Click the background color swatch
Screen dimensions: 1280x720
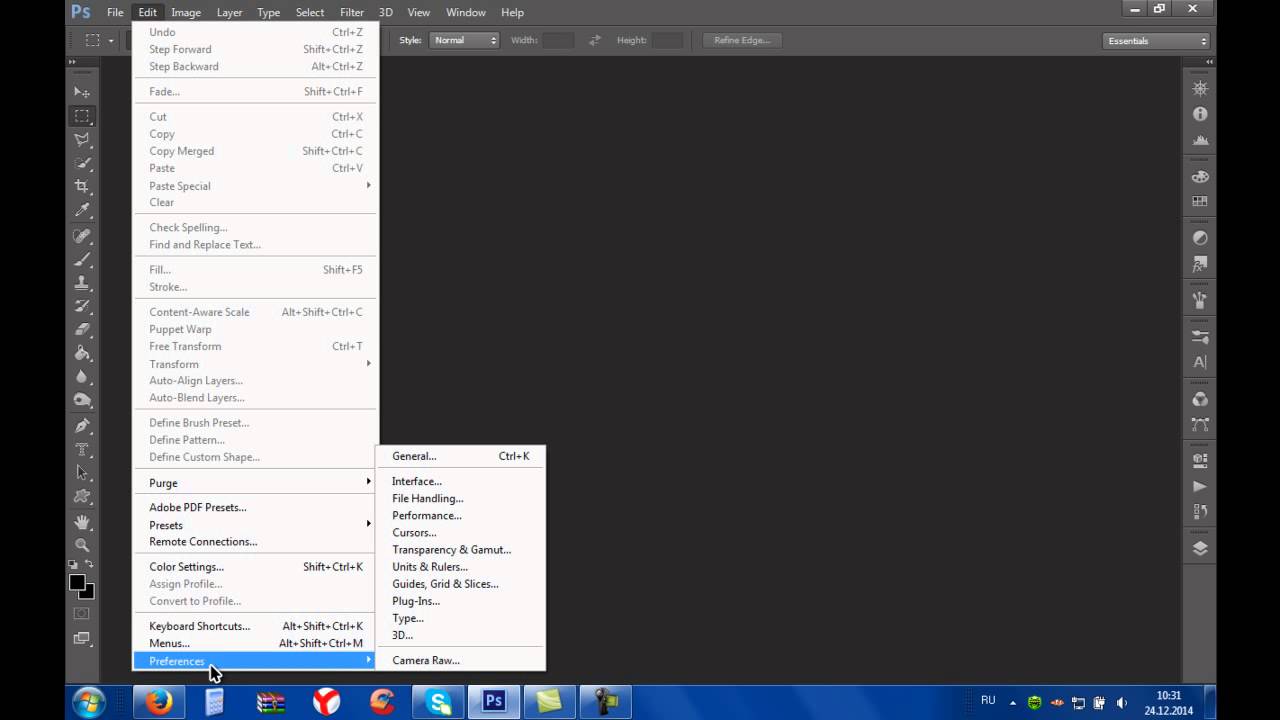(x=88, y=593)
